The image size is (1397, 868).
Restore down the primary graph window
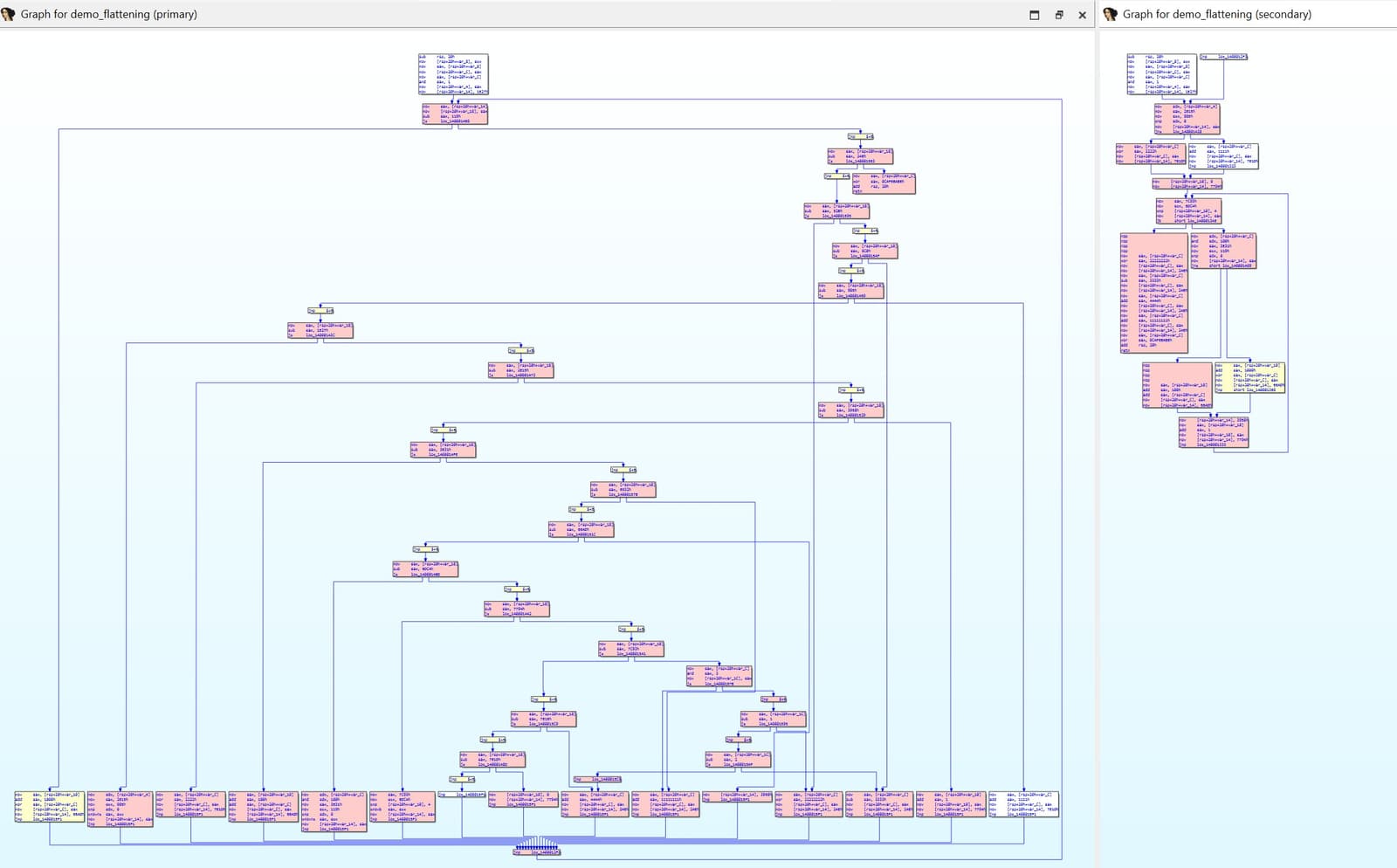(1059, 15)
